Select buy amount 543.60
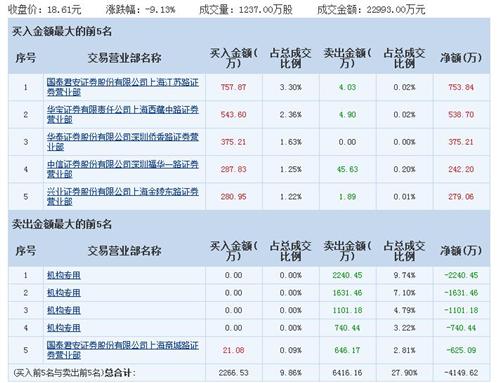This screenshot has height=383, width=500. coord(233,115)
